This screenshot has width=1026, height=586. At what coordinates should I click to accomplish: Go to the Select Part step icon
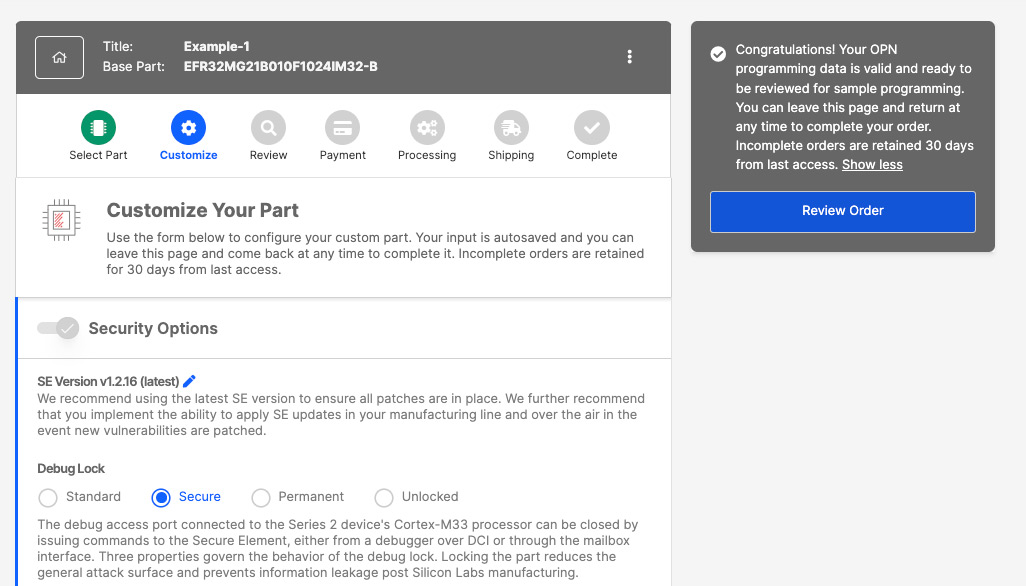[x=98, y=128]
